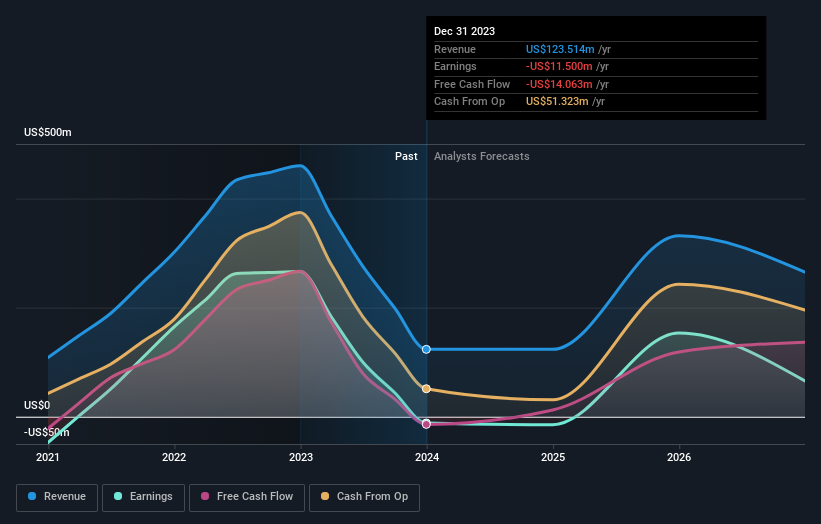Toggle the Earnings series legend button
This screenshot has height=524, width=821.
point(143,497)
